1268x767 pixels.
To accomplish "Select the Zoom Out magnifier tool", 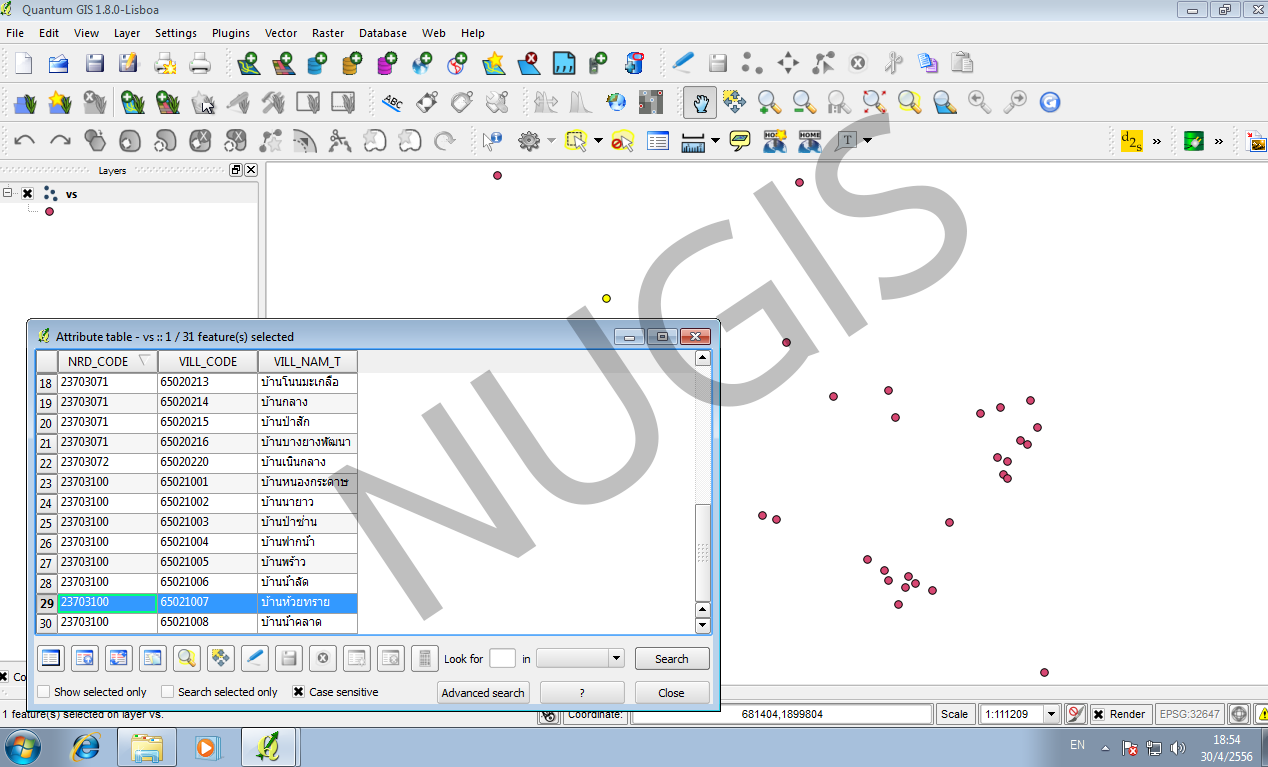I will pos(804,102).
